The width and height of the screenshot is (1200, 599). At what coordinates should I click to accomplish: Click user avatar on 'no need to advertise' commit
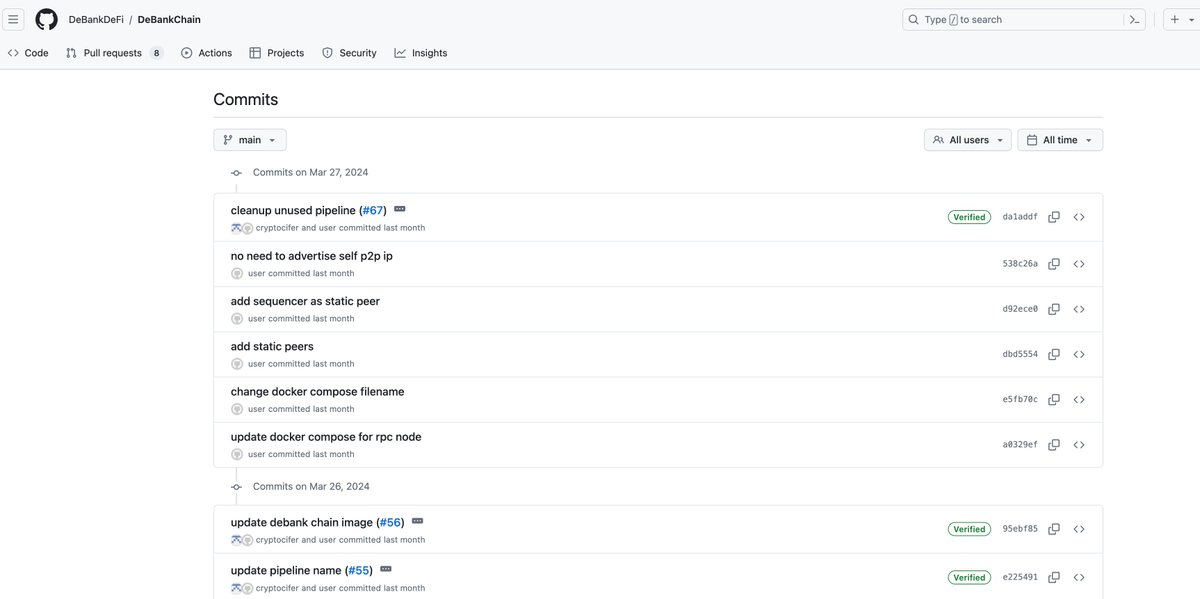click(237, 273)
